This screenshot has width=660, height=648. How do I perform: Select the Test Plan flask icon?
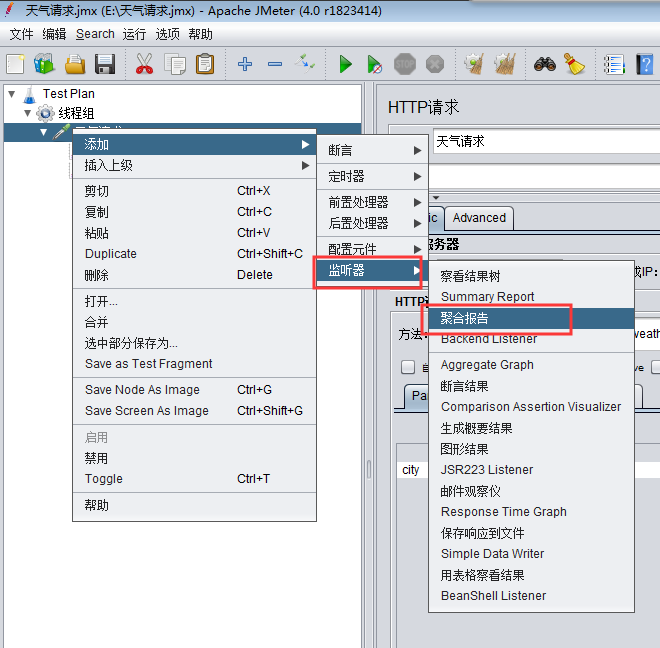[29, 94]
